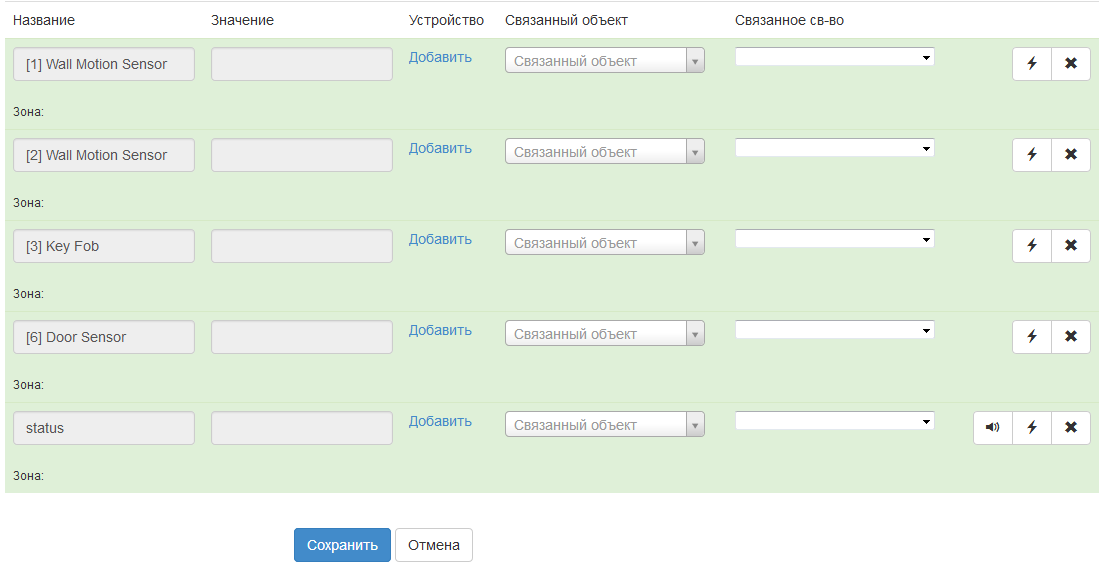
Task: Click Добавить link in Key Fob row
Action: [440, 239]
